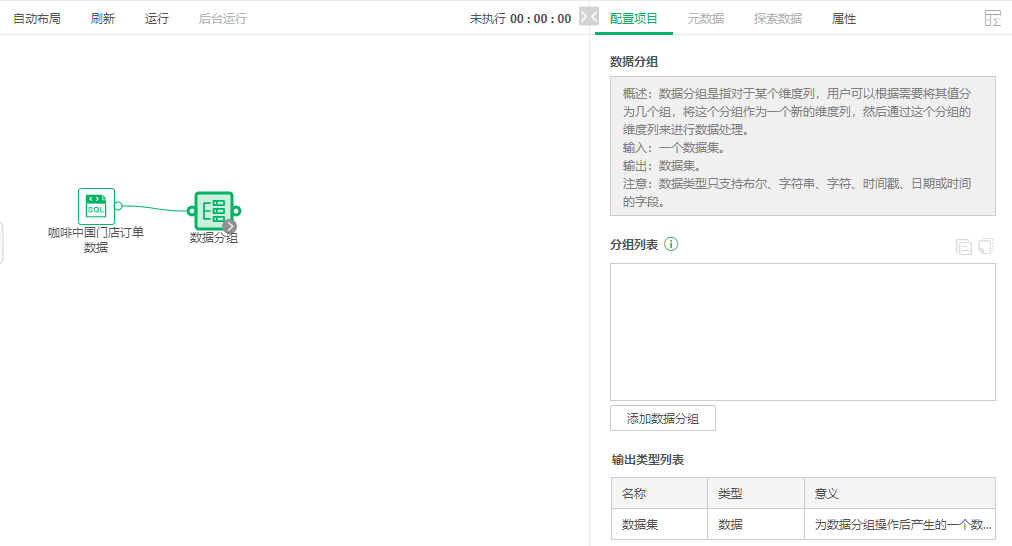Screen dimensions: 1012x546
Task: Open the 探索数据 tab
Action: (778, 19)
